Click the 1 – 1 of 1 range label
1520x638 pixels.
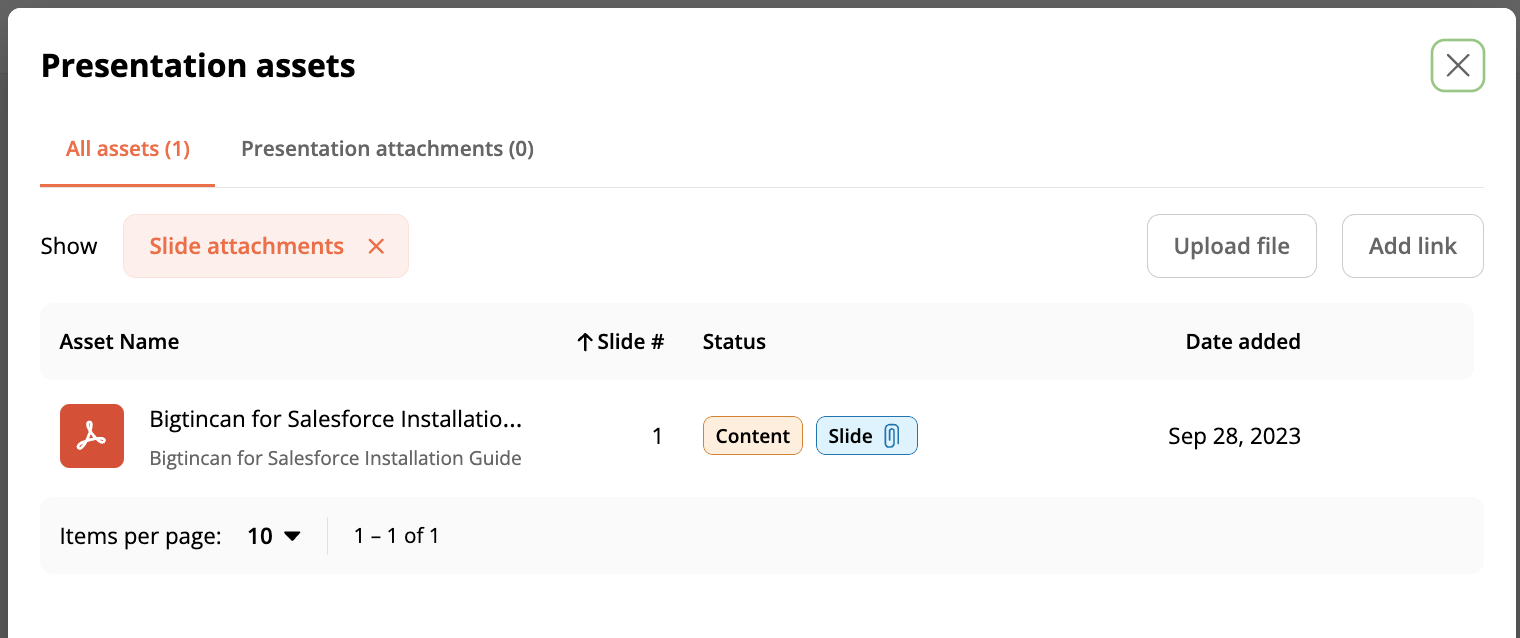coord(397,536)
